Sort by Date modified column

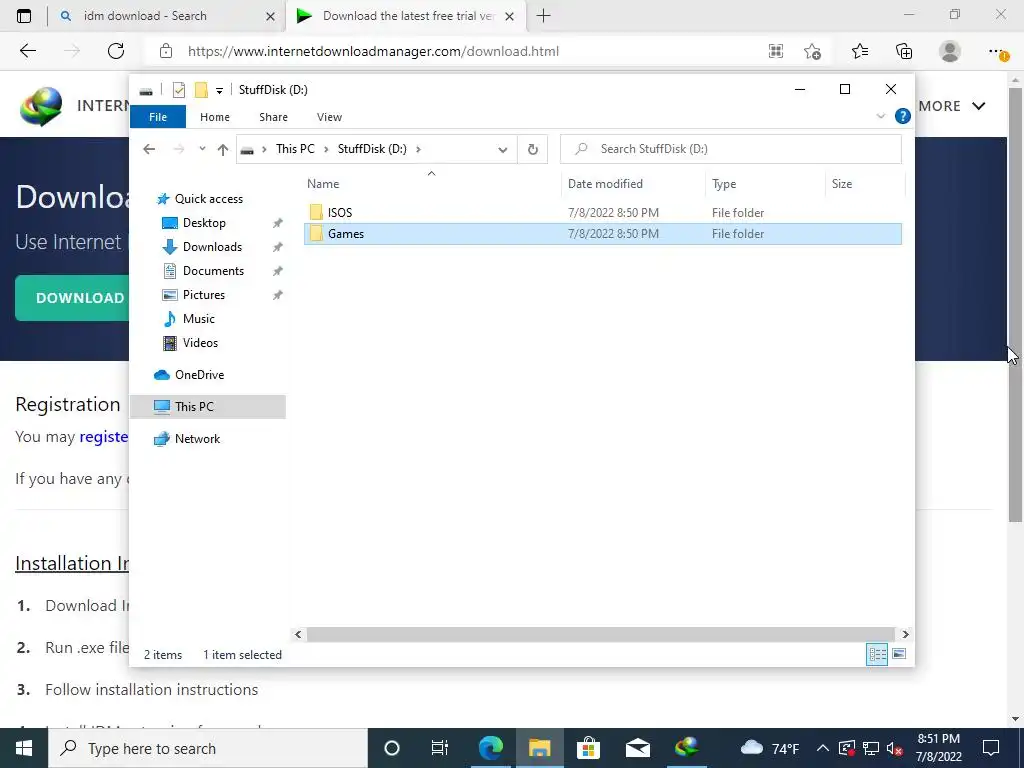[x=633, y=184]
